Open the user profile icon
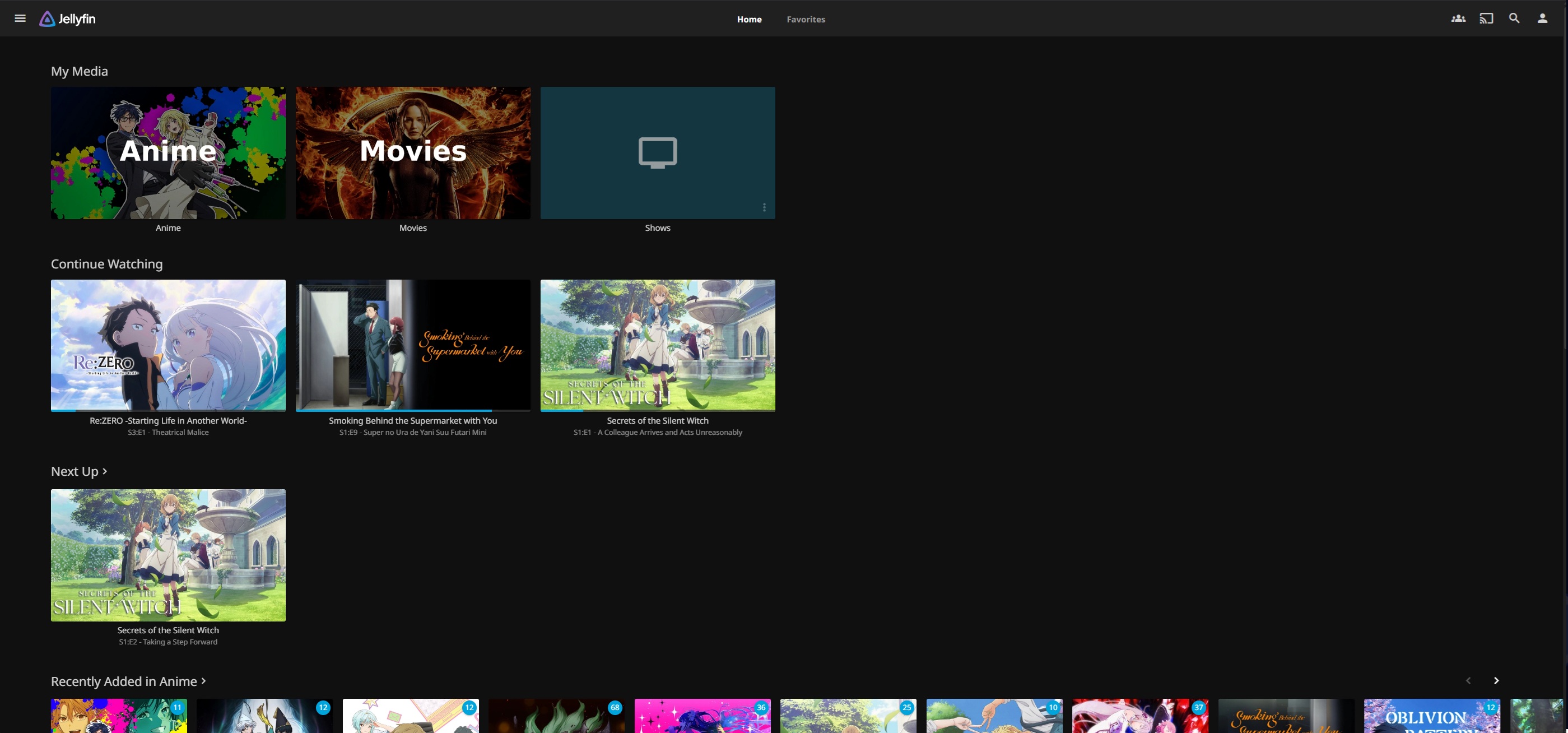The image size is (1568, 733). tap(1542, 18)
